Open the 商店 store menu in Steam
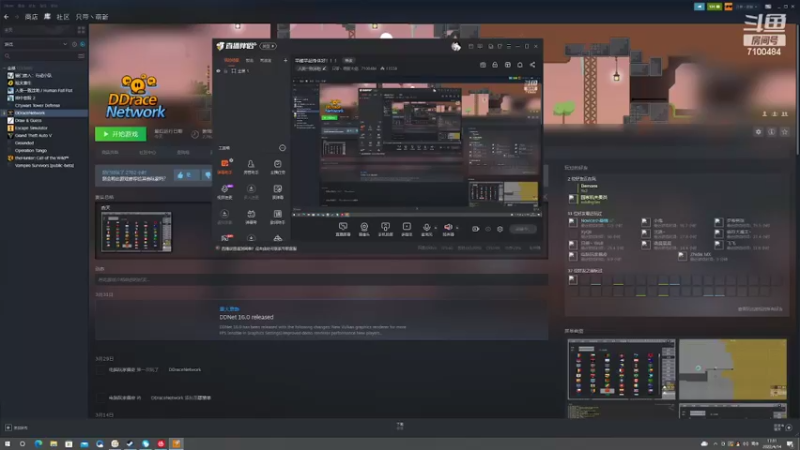 pyautogui.click(x=31, y=17)
